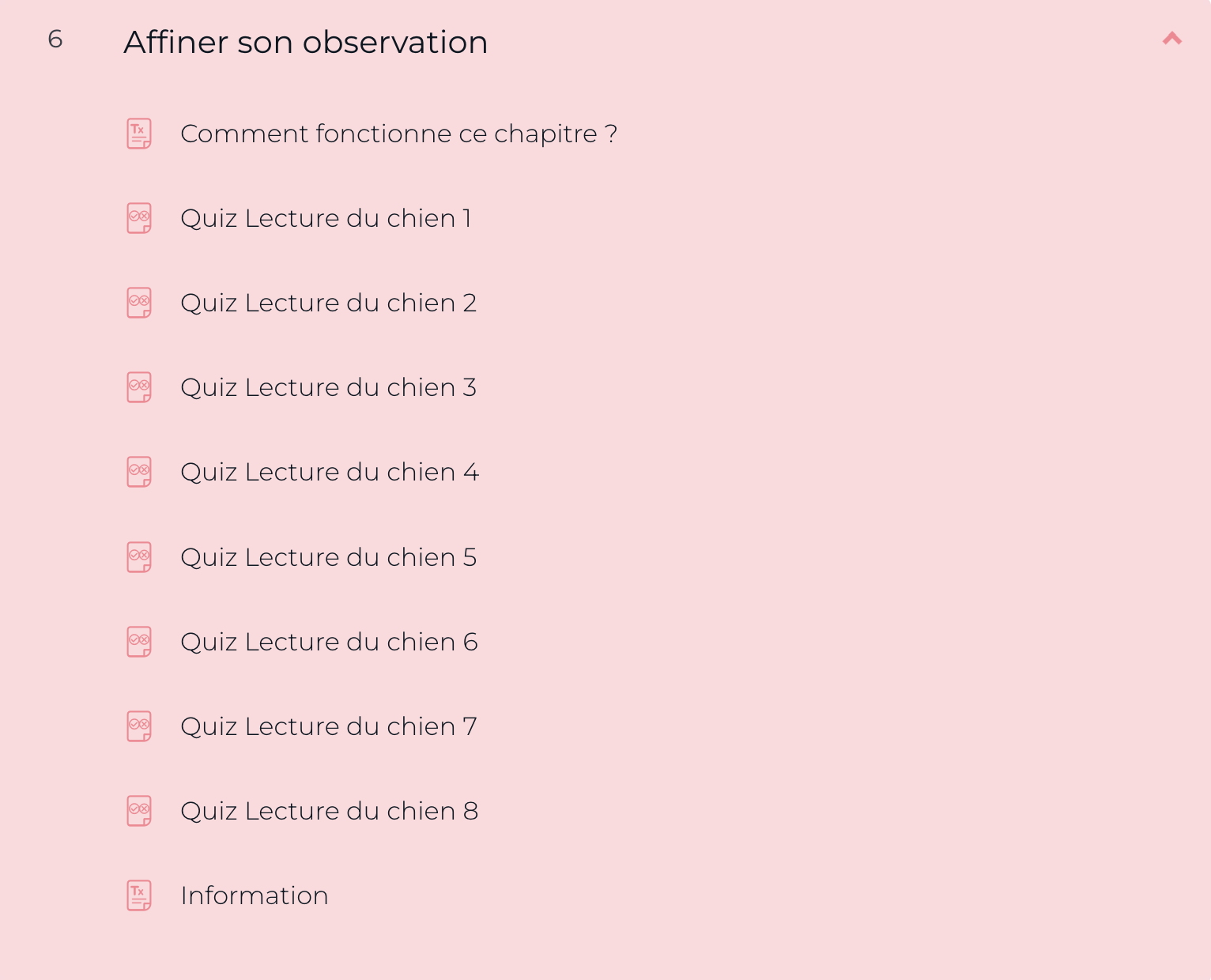Image resolution: width=1211 pixels, height=980 pixels.
Task: Select "Quiz Lecture du chien 1" entry
Action: click(326, 218)
